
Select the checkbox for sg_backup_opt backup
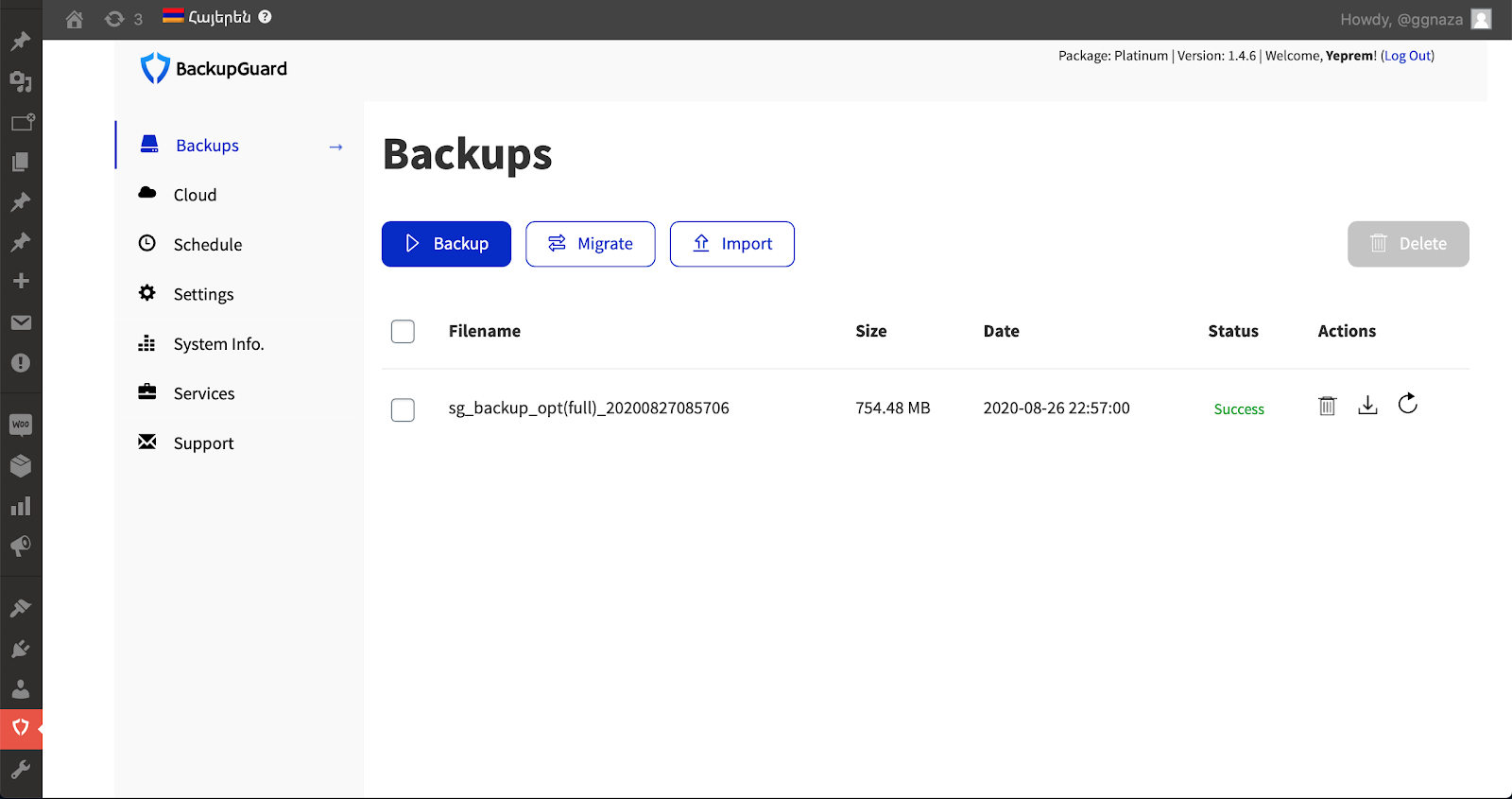403,409
